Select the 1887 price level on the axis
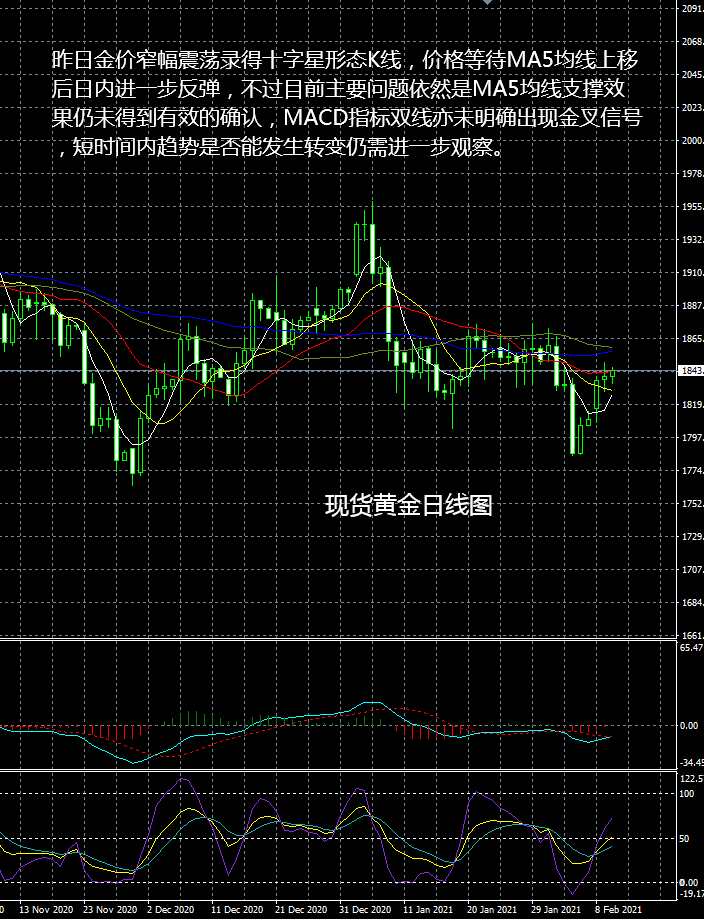704x919 pixels. tap(692, 306)
